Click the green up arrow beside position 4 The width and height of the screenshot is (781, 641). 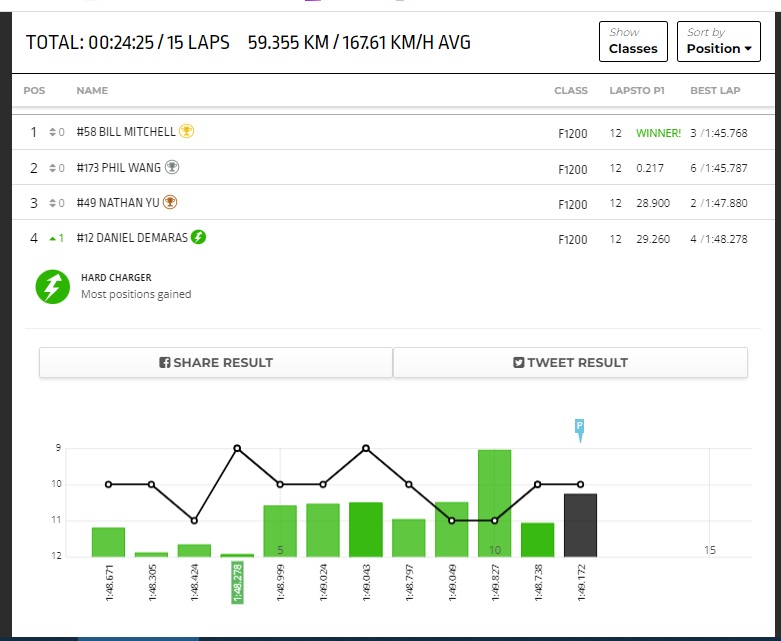pyautogui.click(x=52, y=239)
